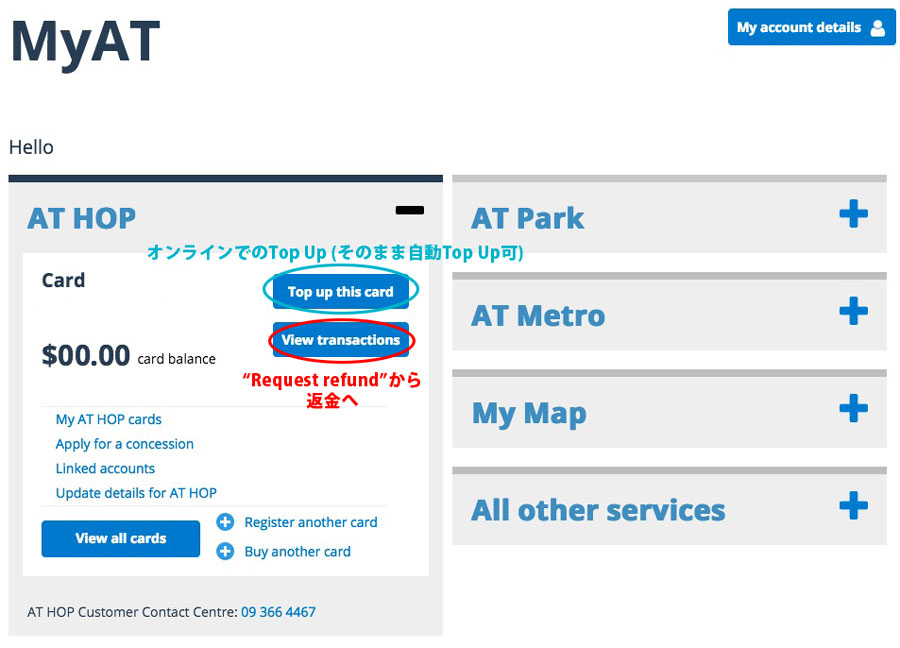Open My account details button
Screen dimensions: 900x648
(x=811, y=27)
